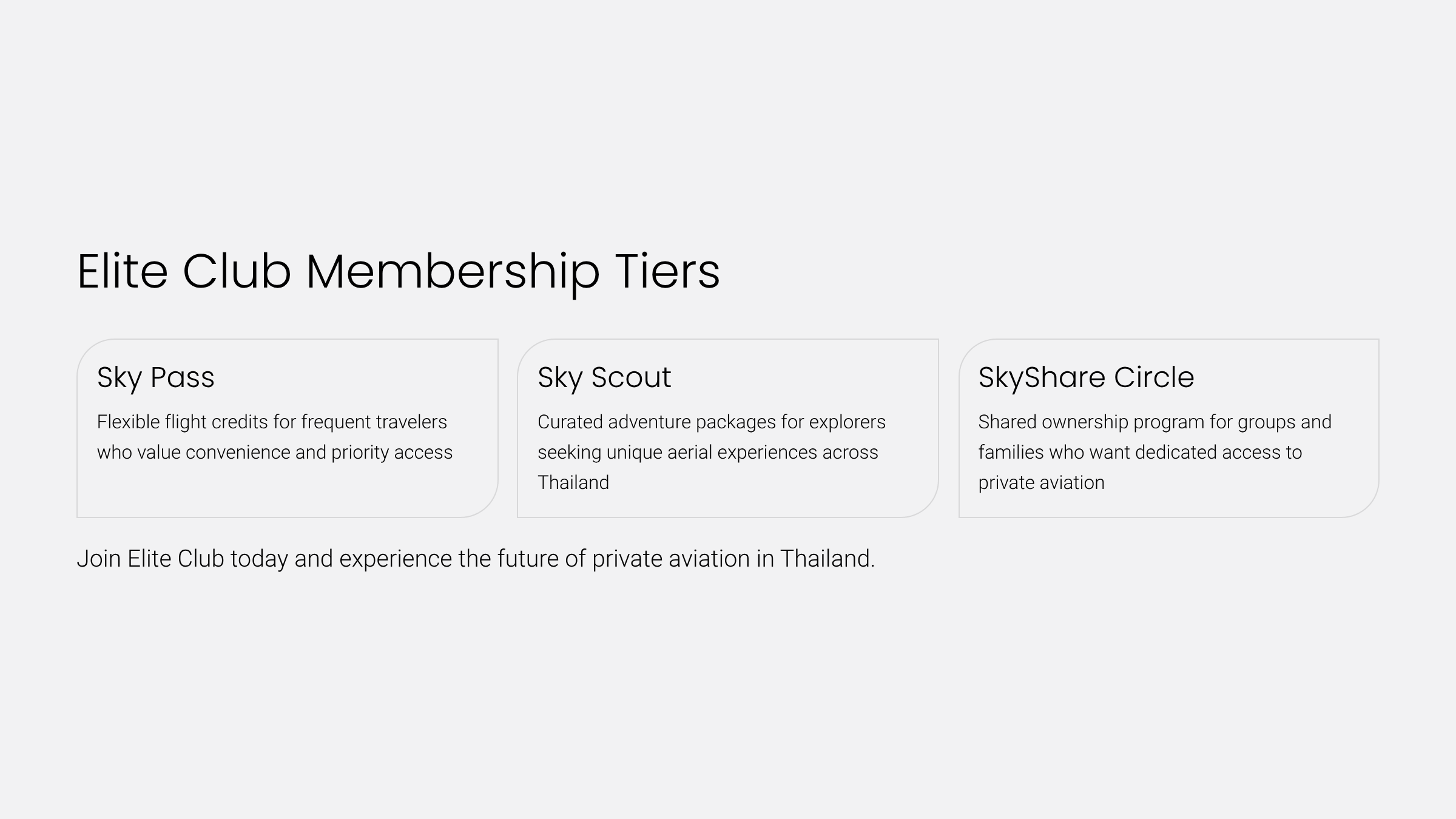Click the word "Tiers" in the slide title

667,271
